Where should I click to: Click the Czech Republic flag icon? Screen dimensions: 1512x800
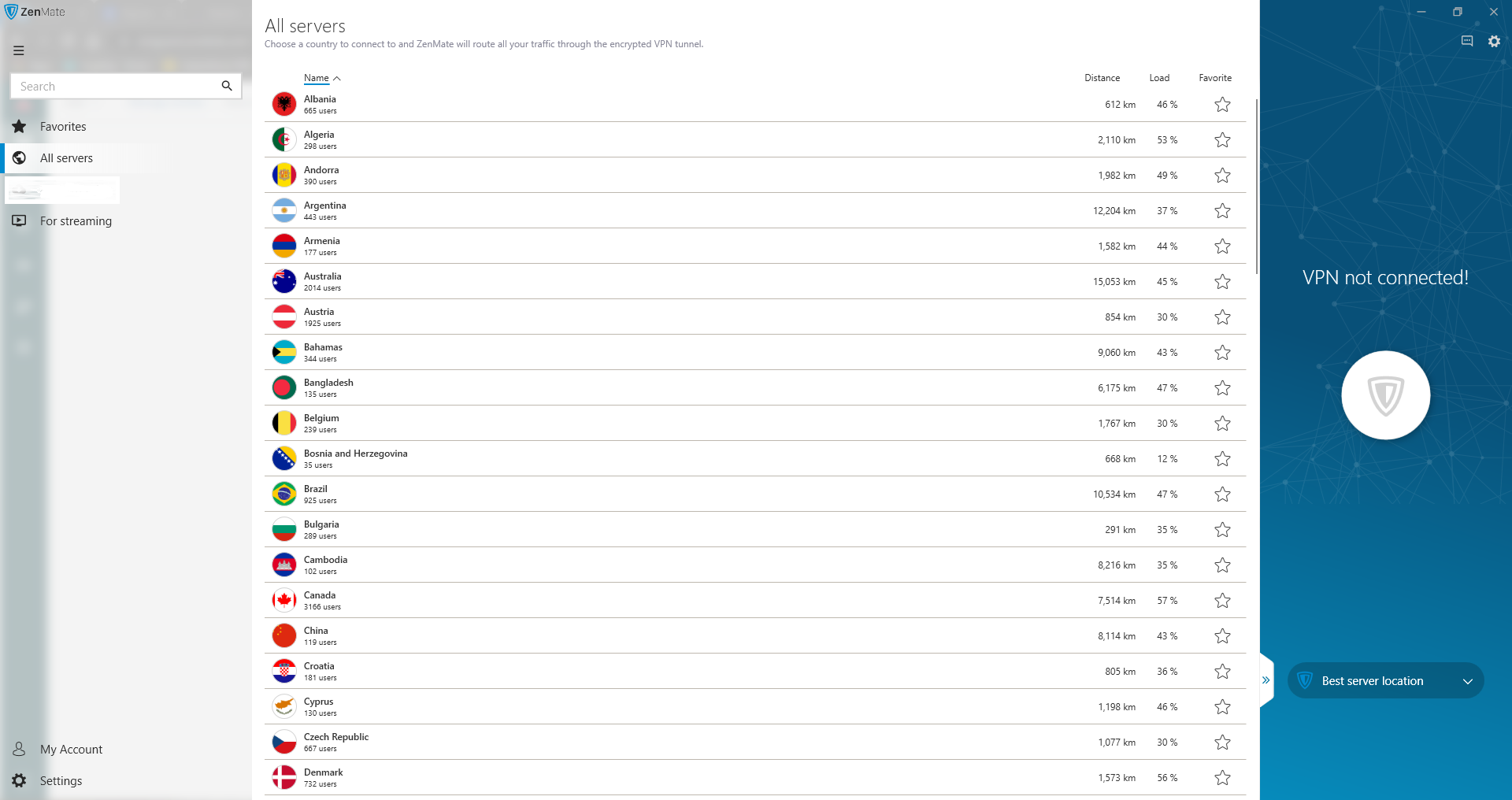pyautogui.click(x=284, y=742)
